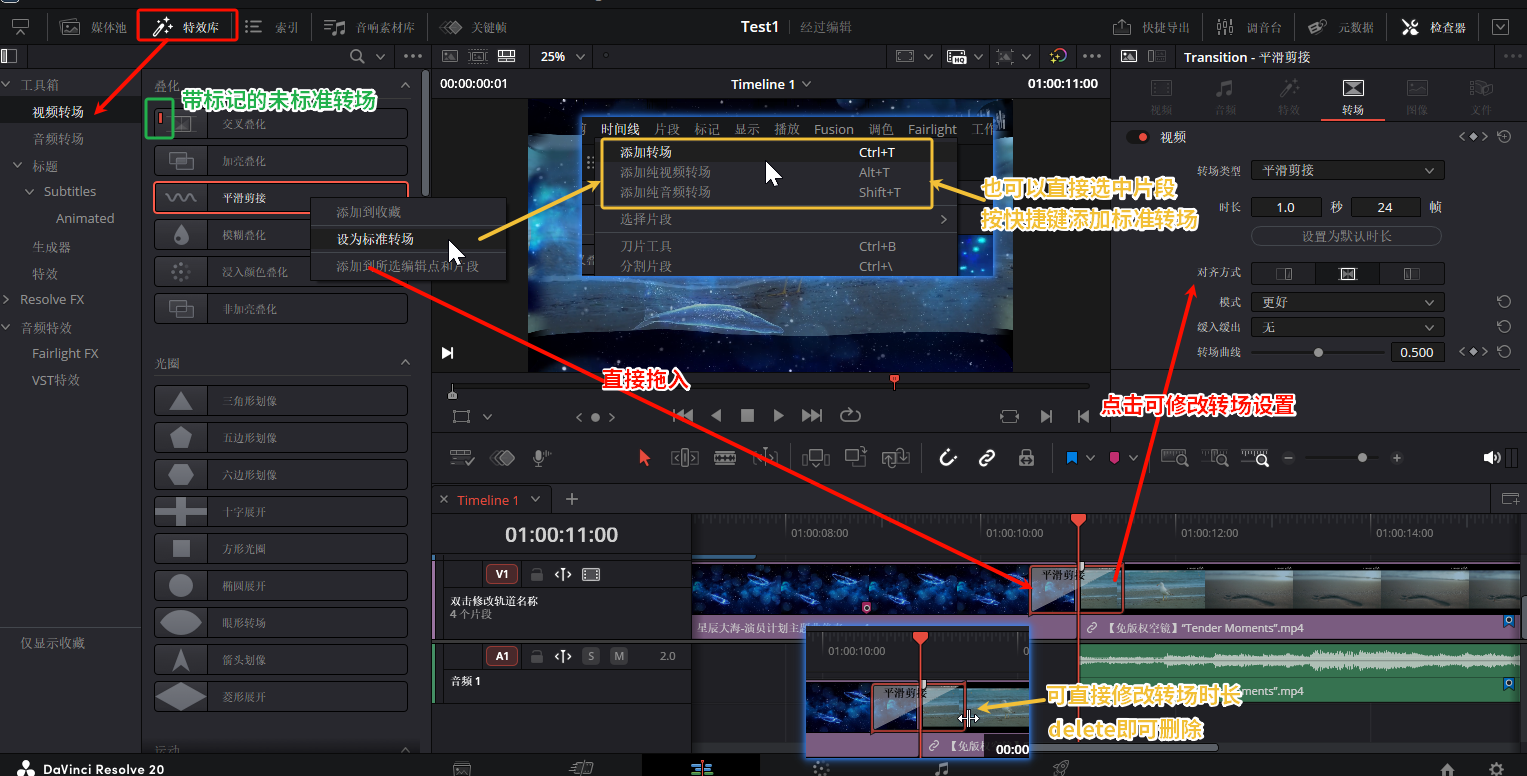Reset the 转场曲线 parameter
The height and width of the screenshot is (776, 1527).
pyautogui.click(x=1503, y=352)
